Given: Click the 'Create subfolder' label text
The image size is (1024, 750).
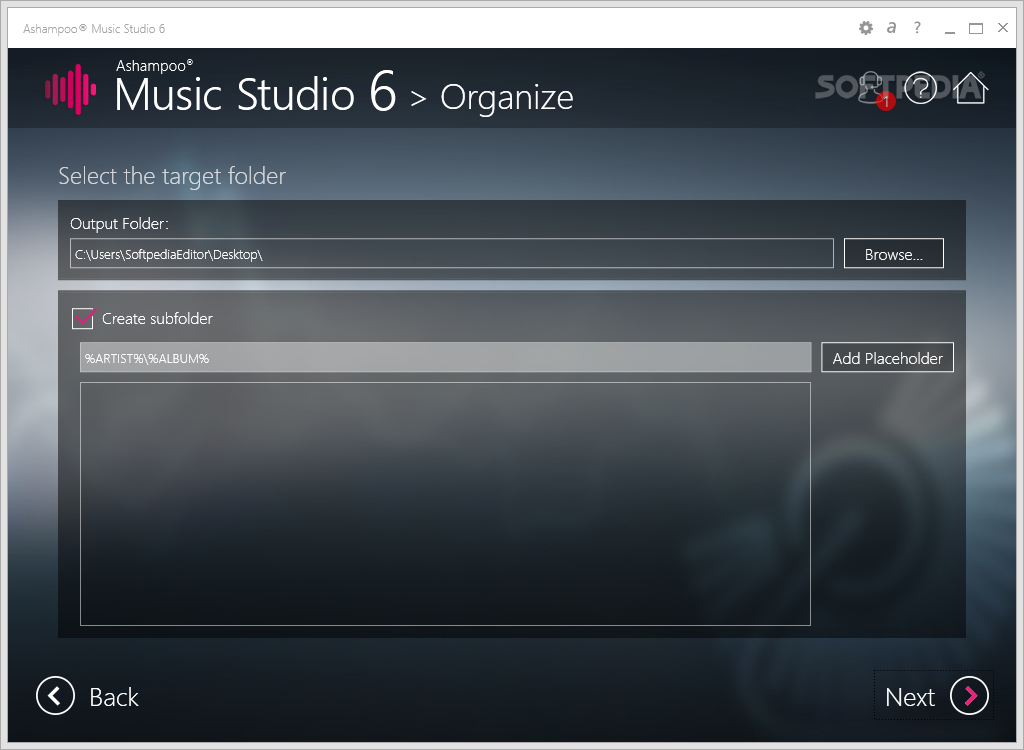Looking at the screenshot, I should point(157,319).
